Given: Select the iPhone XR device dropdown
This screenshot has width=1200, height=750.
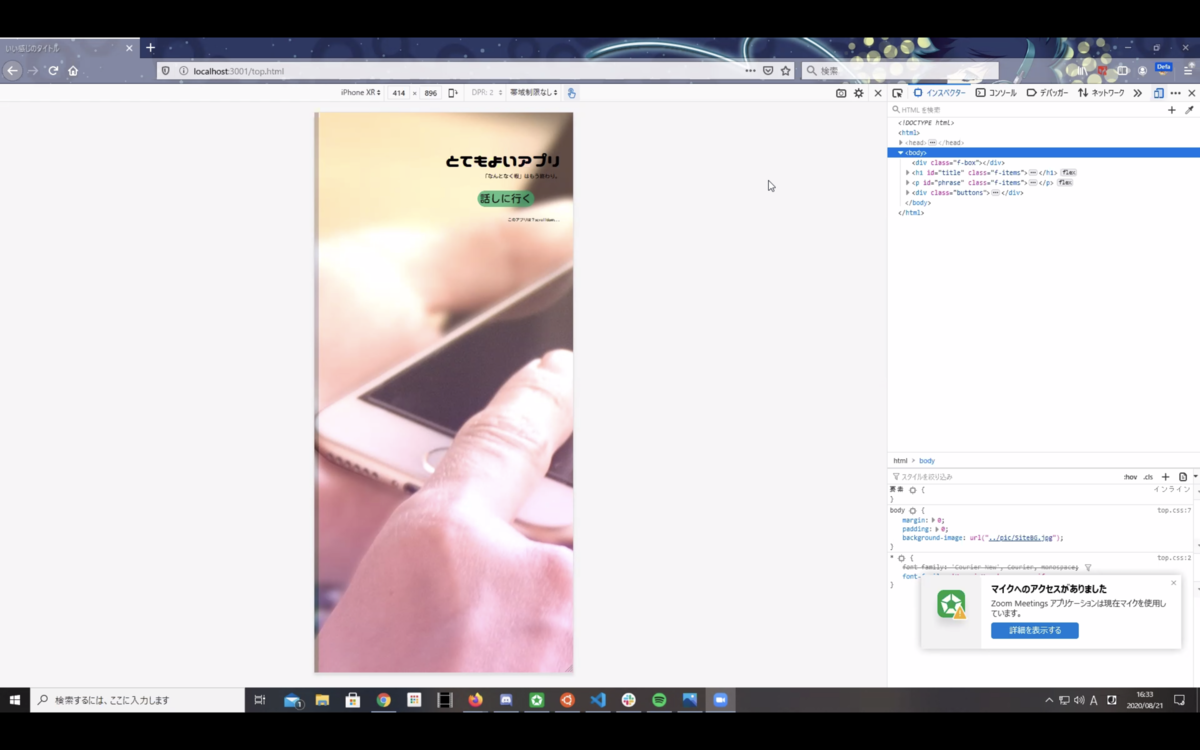Looking at the screenshot, I should [x=360, y=93].
